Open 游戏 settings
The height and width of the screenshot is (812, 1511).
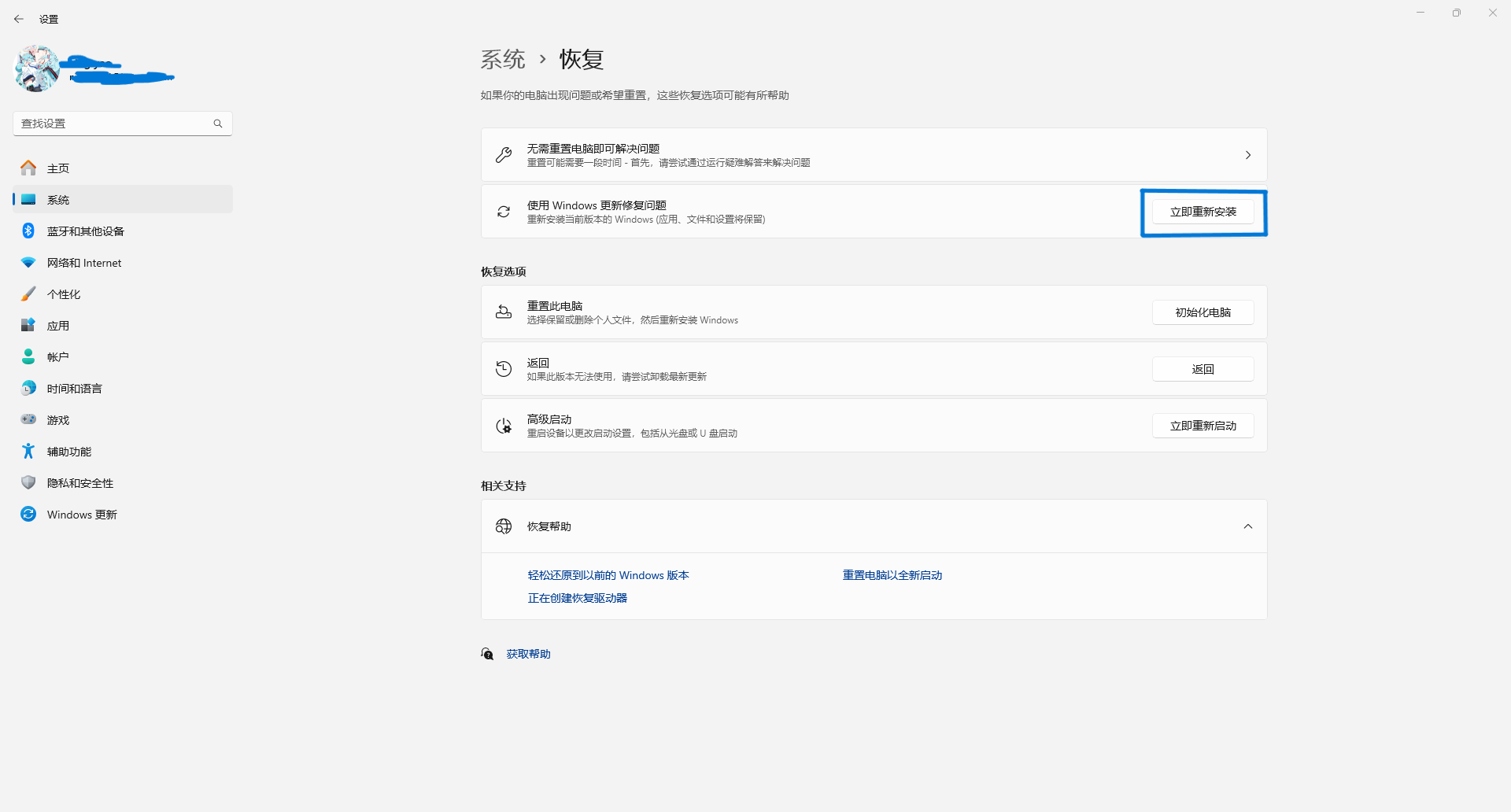click(x=123, y=419)
